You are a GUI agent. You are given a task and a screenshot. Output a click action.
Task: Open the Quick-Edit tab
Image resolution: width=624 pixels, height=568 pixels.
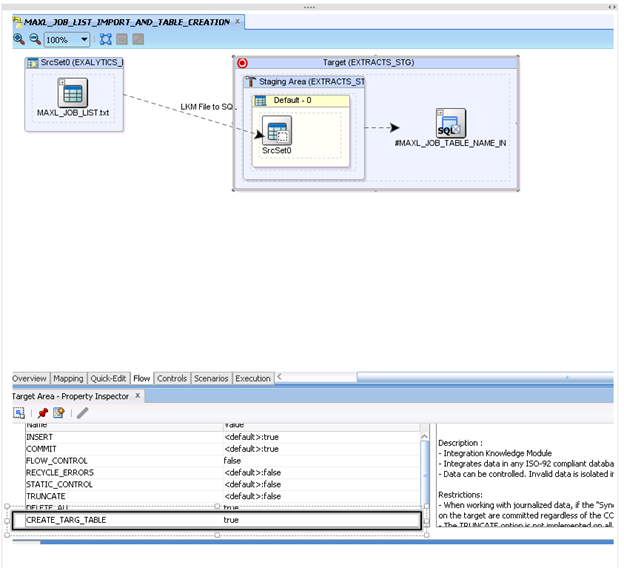108,379
